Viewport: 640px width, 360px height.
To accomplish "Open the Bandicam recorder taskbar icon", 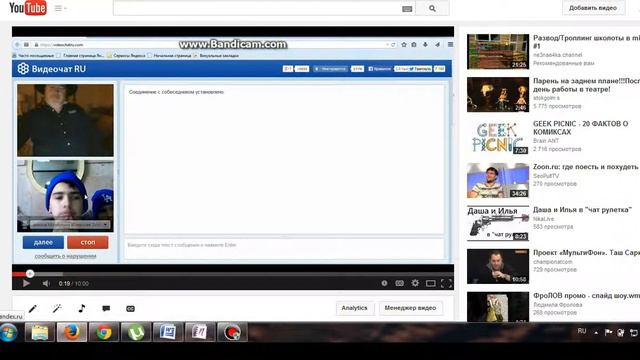I will (x=232, y=332).
